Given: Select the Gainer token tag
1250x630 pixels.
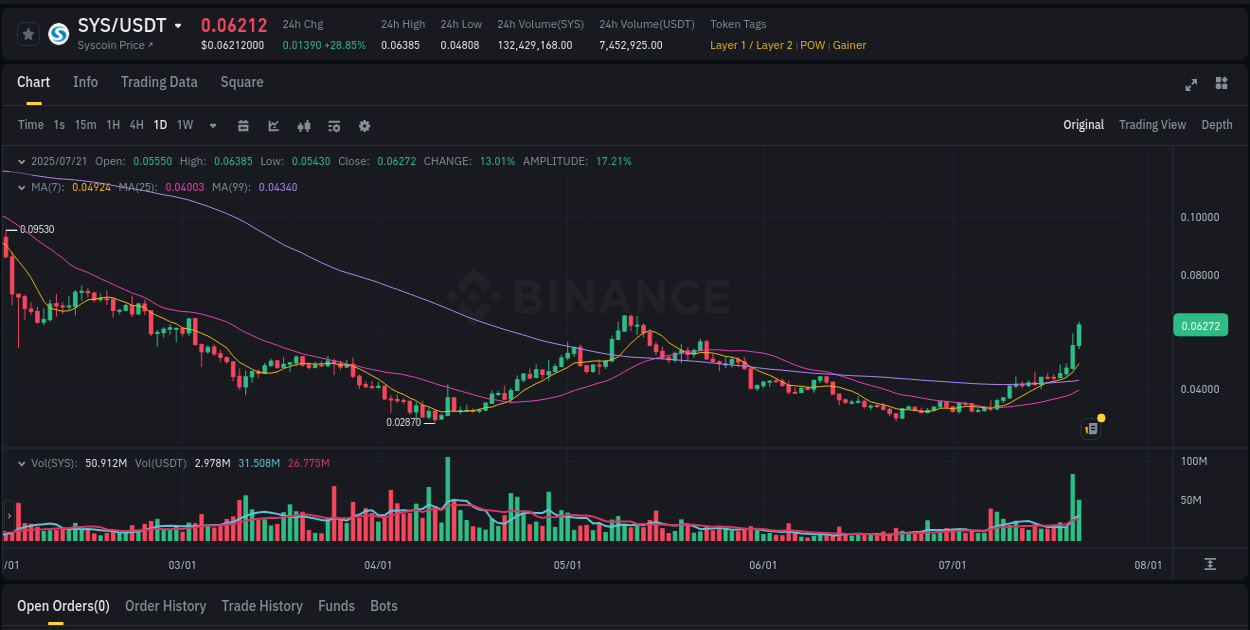Looking at the screenshot, I should 849,45.
